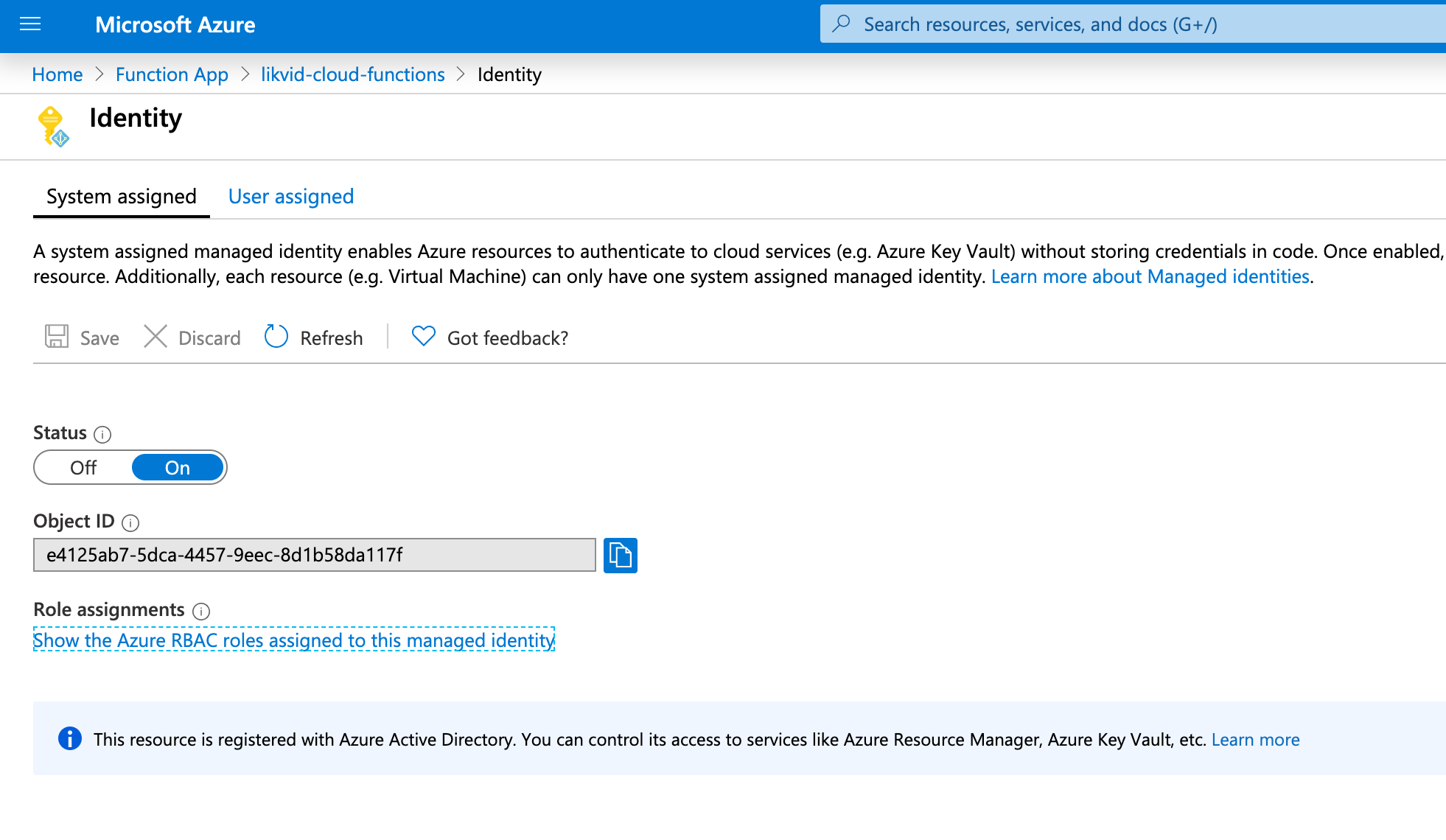The height and width of the screenshot is (840, 1446).
Task: Click the Identity key icon
Action: pos(52,126)
